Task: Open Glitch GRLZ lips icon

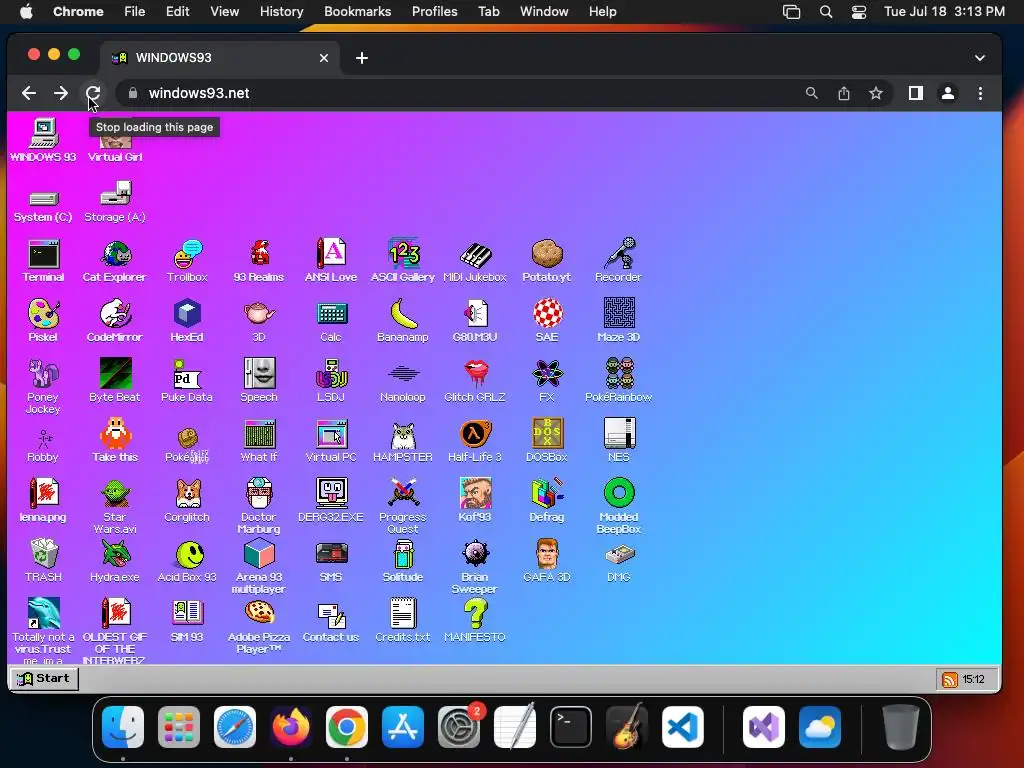Action: click(475, 381)
